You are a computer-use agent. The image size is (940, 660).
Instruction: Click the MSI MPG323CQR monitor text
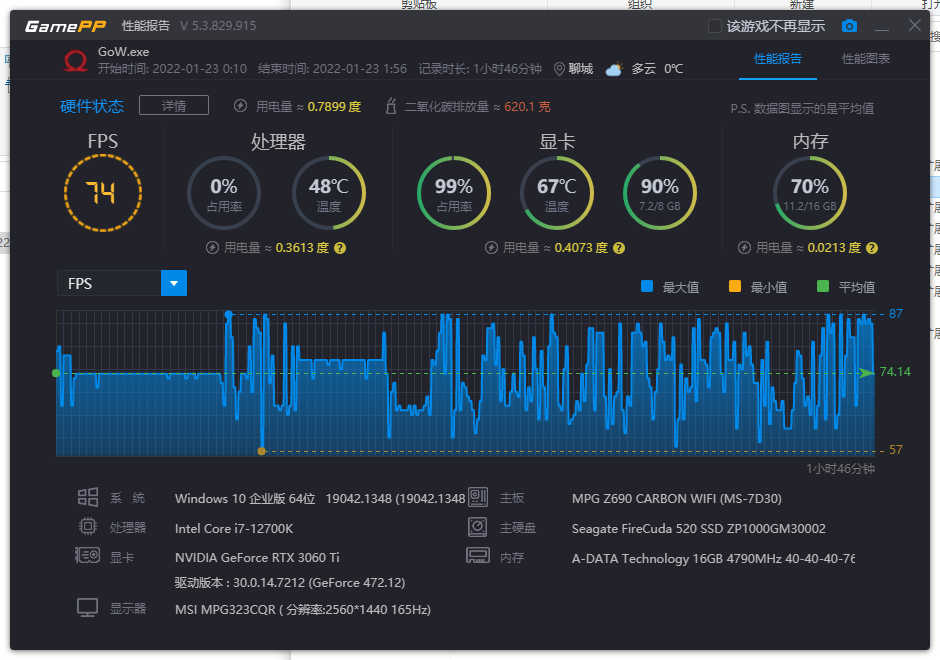[x=303, y=610]
